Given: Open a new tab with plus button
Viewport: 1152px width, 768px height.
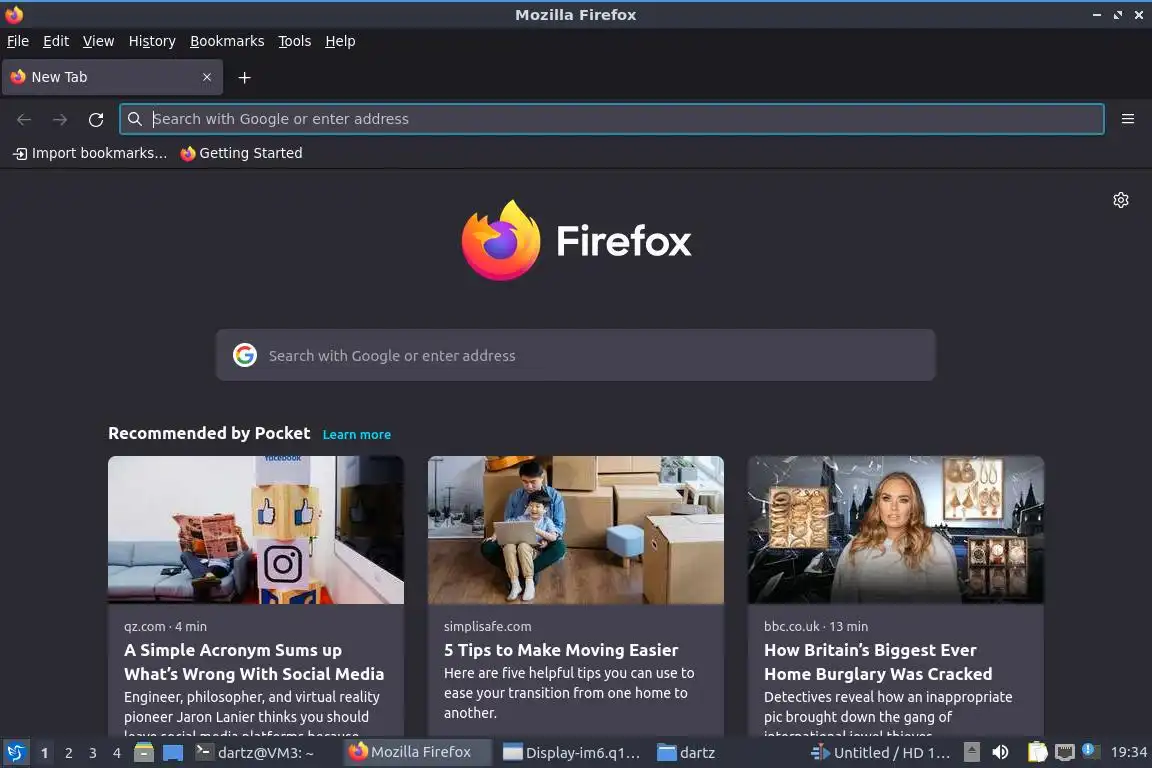Looking at the screenshot, I should (245, 77).
